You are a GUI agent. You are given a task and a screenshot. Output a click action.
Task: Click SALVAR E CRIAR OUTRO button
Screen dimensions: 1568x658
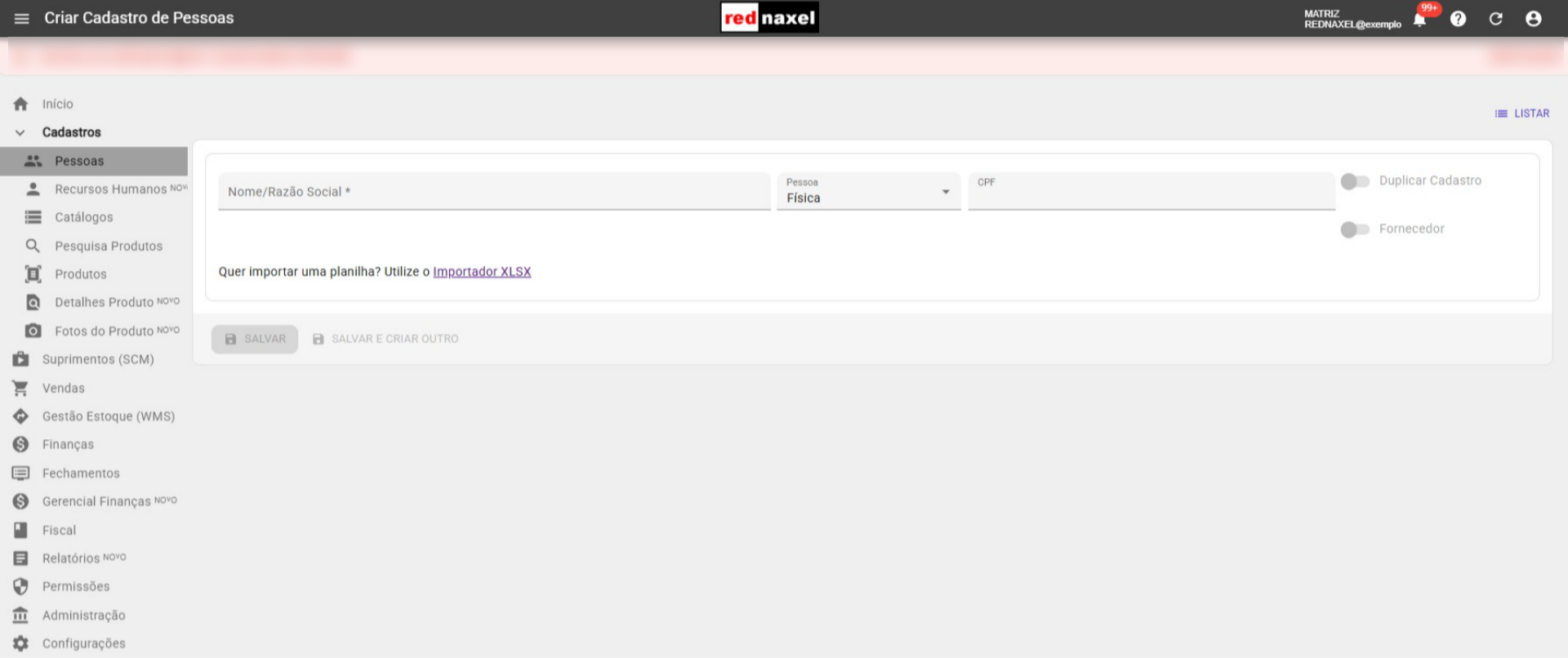[x=385, y=339]
